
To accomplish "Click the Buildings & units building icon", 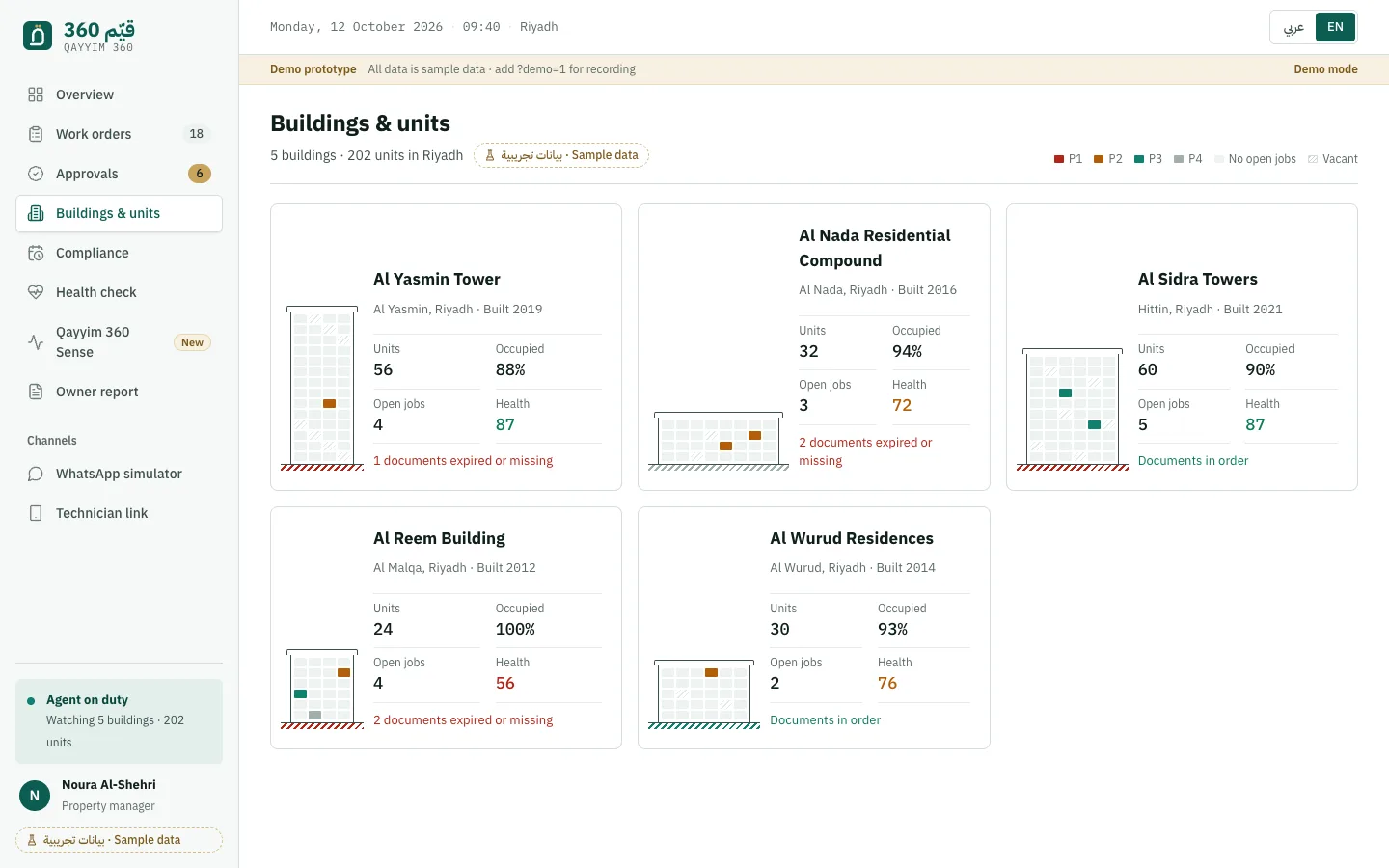I will (x=36, y=213).
